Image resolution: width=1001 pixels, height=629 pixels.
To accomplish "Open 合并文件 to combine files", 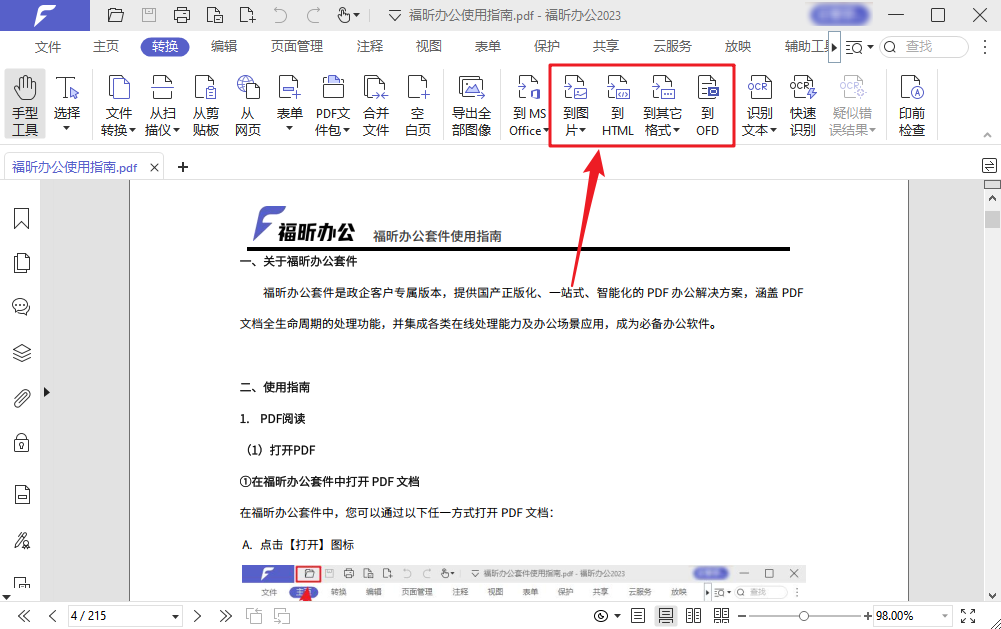I will [x=375, y=103].
